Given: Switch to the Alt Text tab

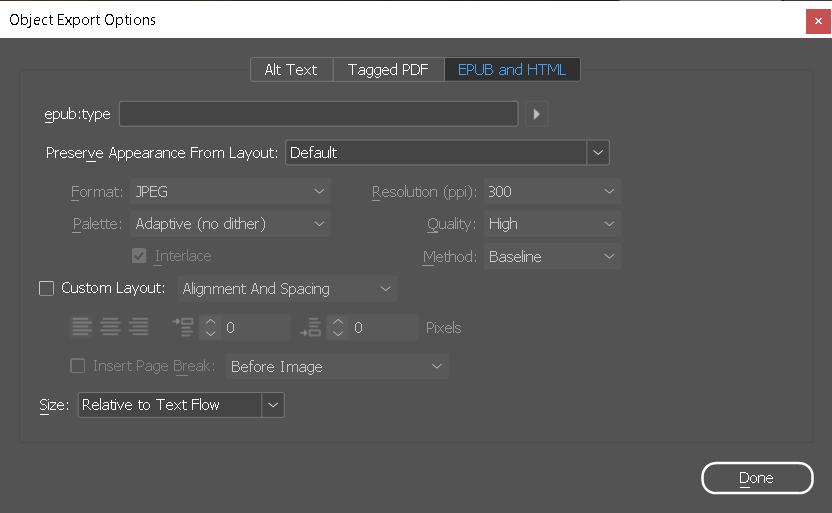Looking at the screenshot, I should [x=290, y=70].
